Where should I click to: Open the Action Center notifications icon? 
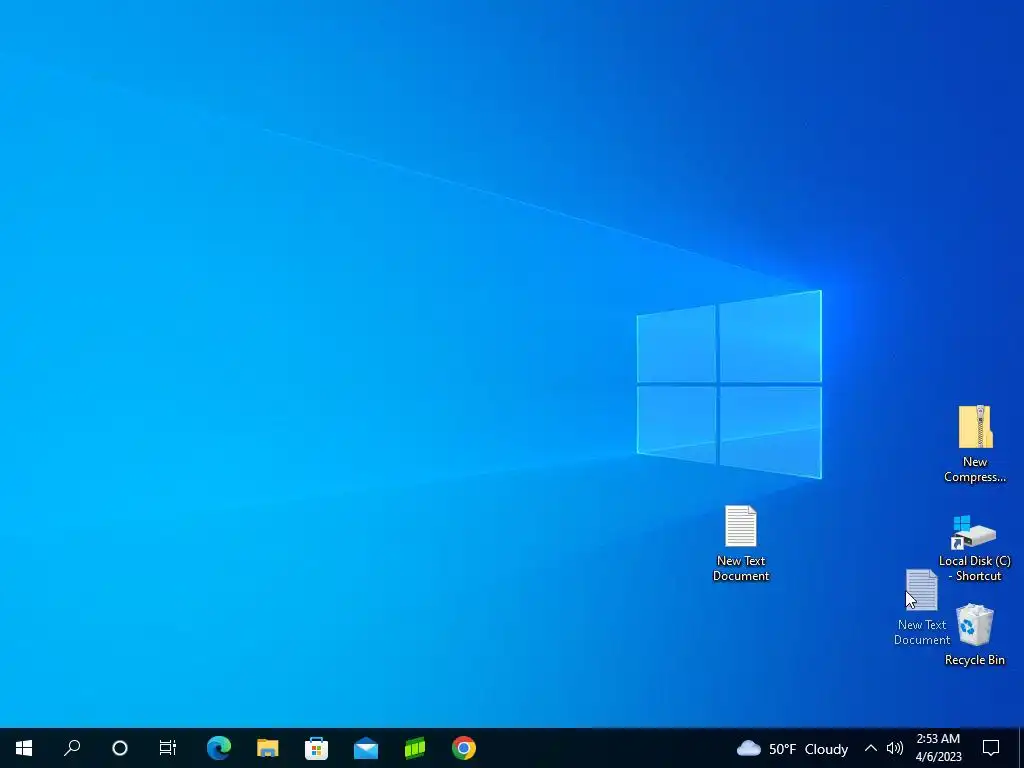[x=991, y=748]
